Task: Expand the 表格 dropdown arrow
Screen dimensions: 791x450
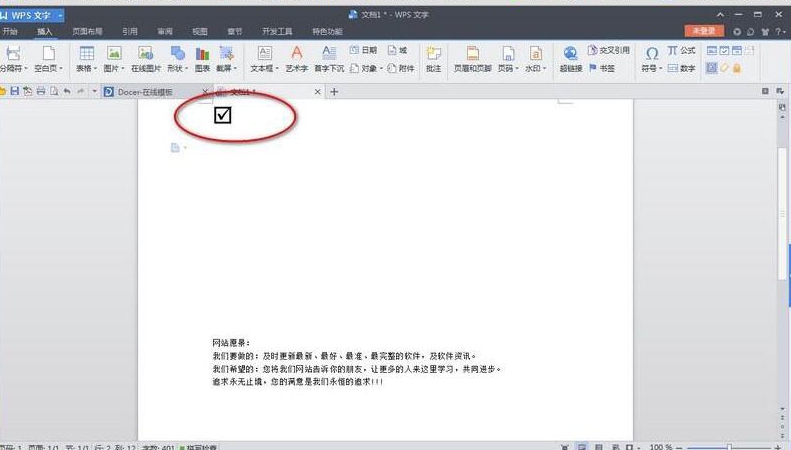Action: pyautogui.click(x=95, y=68)
